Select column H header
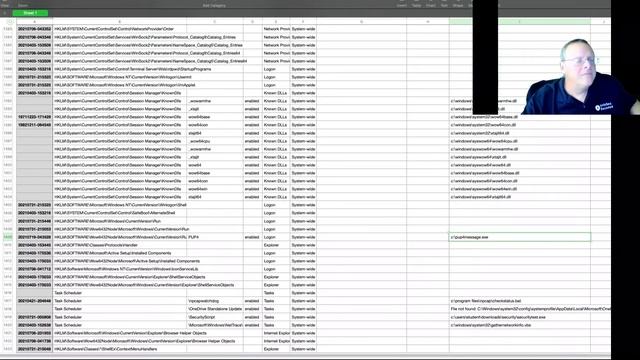This screenshot has width=640, height=360. (x=428, y=22)
